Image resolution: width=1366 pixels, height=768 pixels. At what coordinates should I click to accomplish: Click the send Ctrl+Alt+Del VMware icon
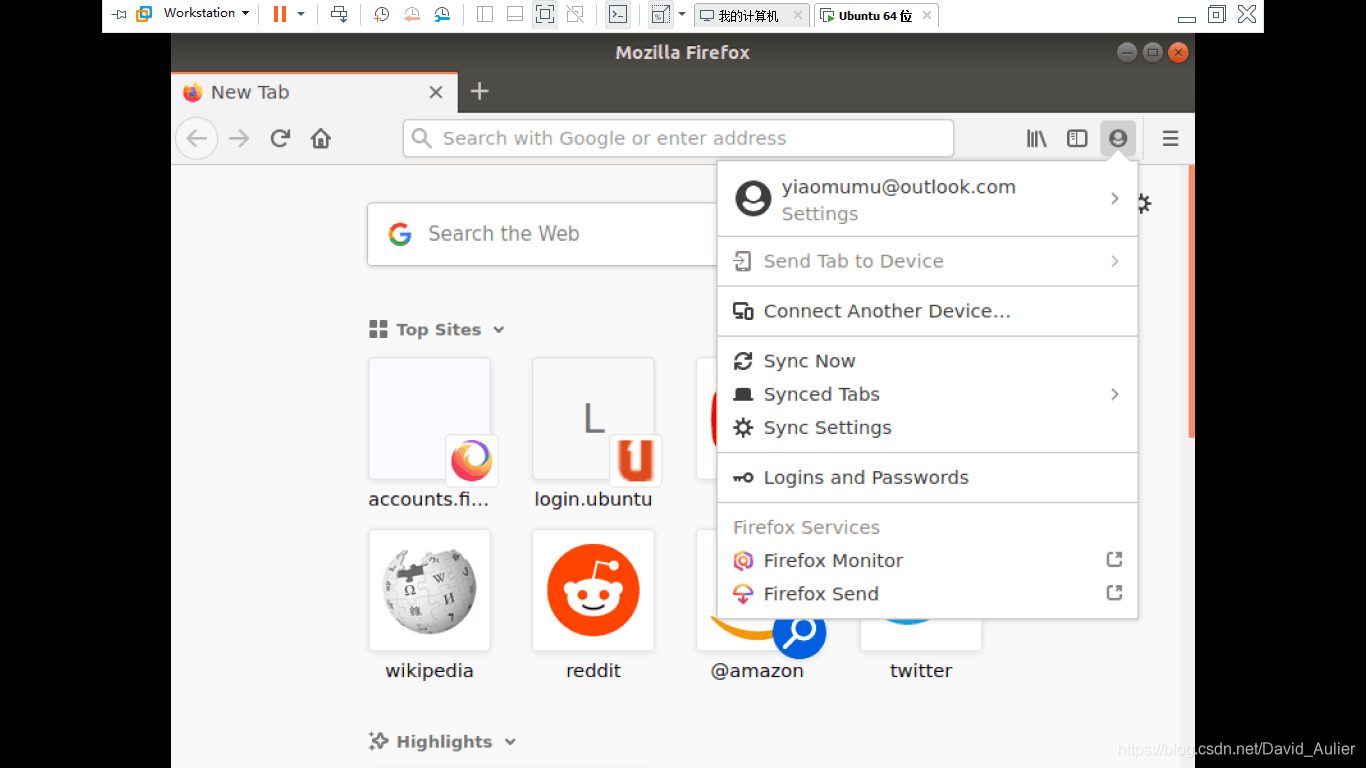339,14
